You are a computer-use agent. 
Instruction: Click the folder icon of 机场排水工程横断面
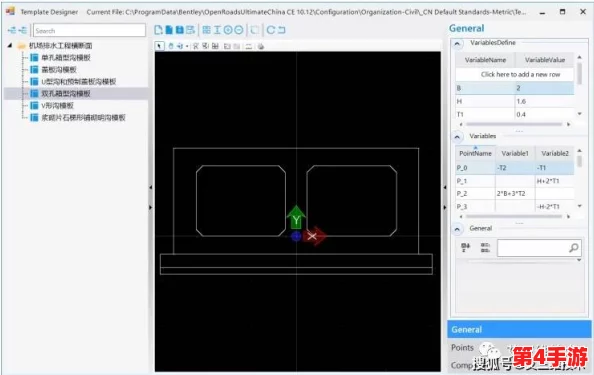tap(22, 46)
